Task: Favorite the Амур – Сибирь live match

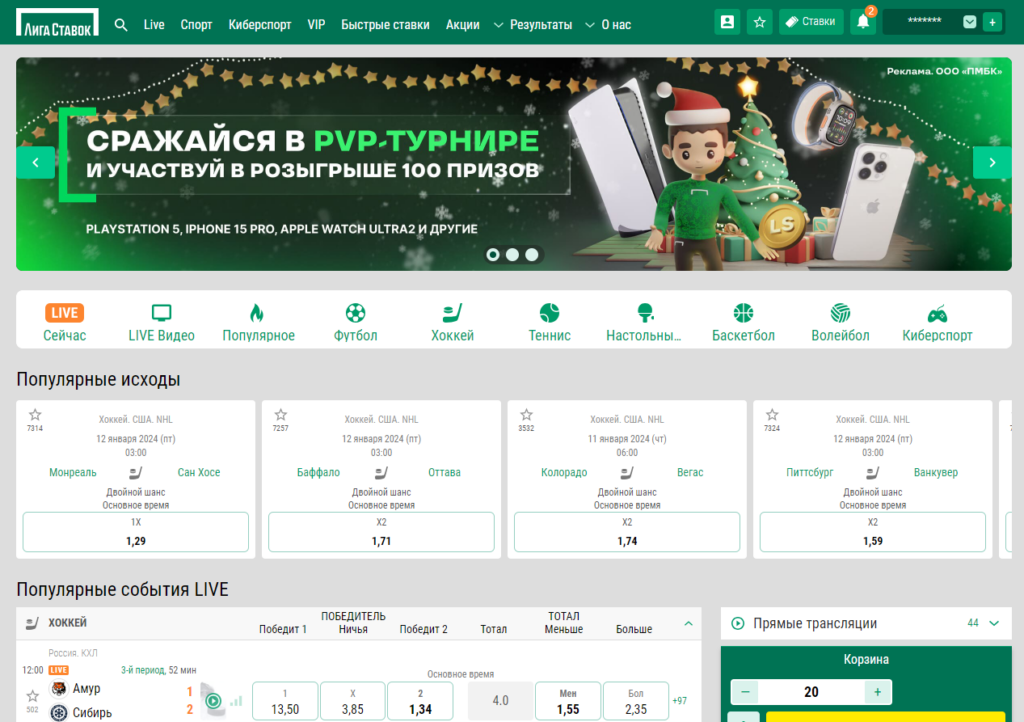Action: (x=33, y=696)
